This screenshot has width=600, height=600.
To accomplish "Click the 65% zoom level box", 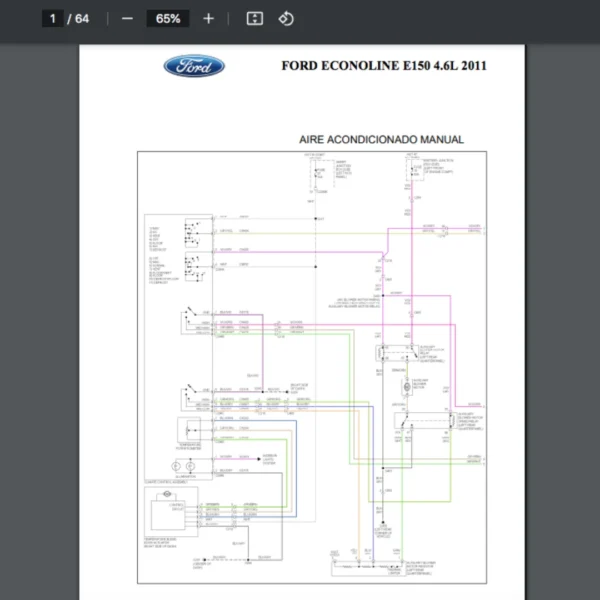I will tap(167, 18).
